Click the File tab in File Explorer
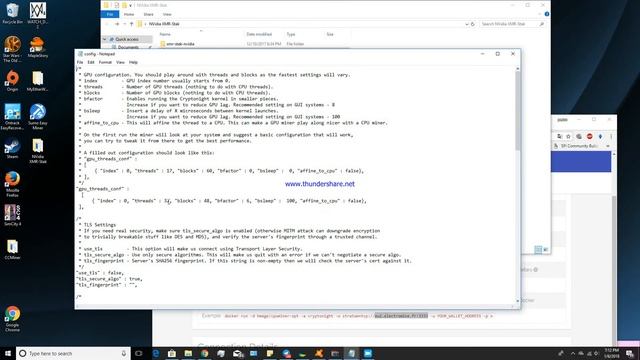The height and width of the screenshot is (360, 640). tap(110, 14)
